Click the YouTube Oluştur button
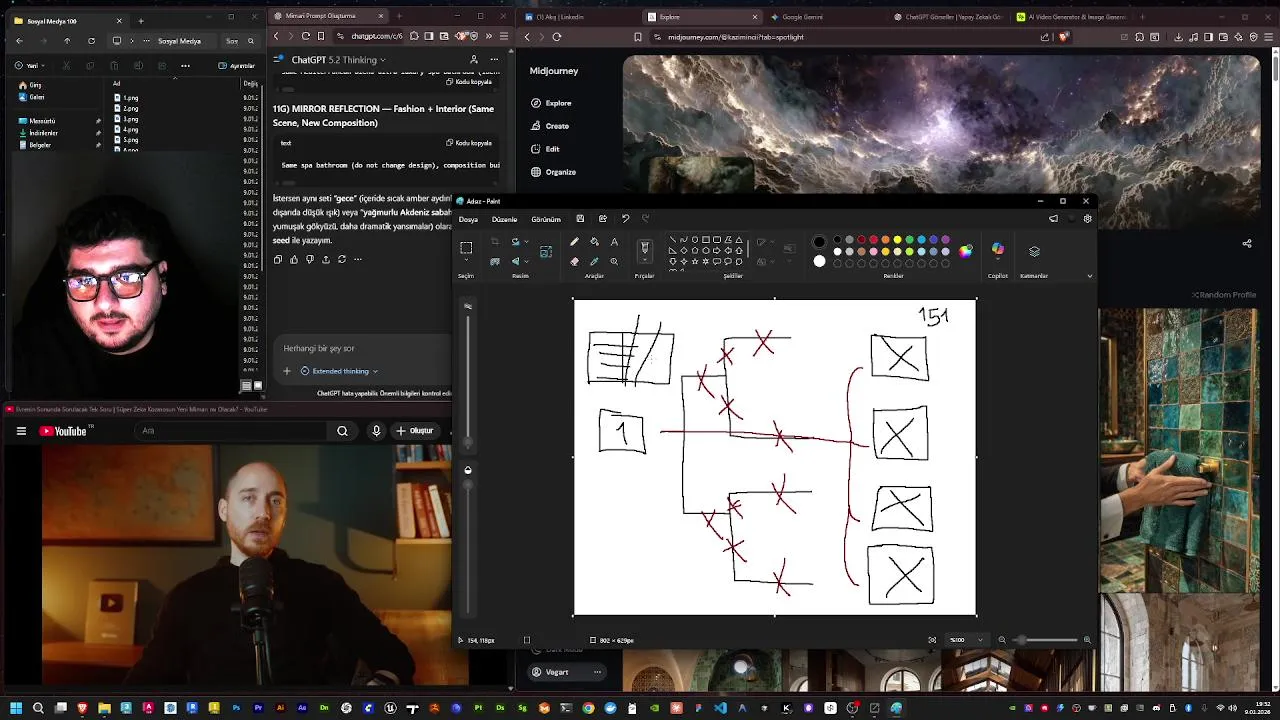The height and width of the screenshot is (720, 1280). click(x=415, y=431)
